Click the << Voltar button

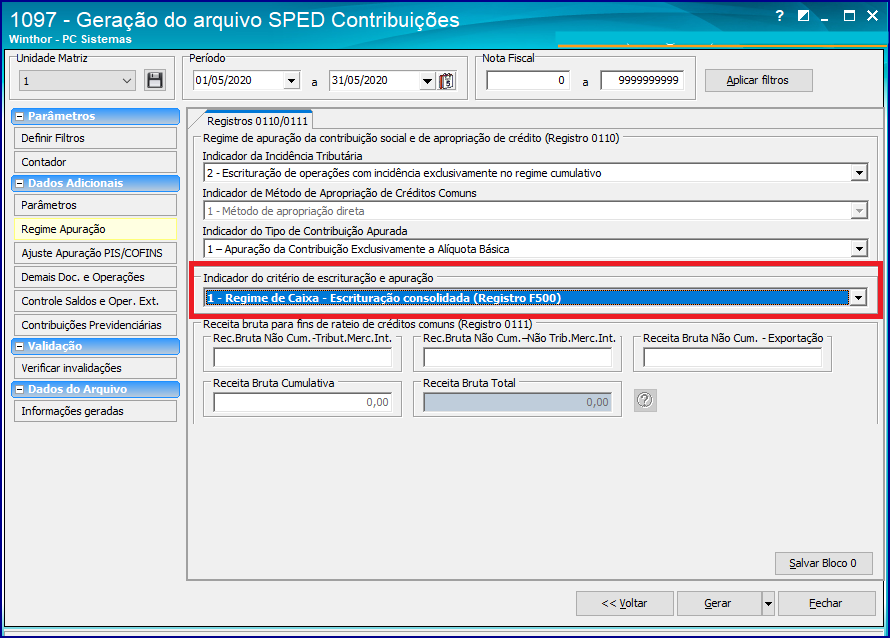pyautogui.click(x=624, y=603)
